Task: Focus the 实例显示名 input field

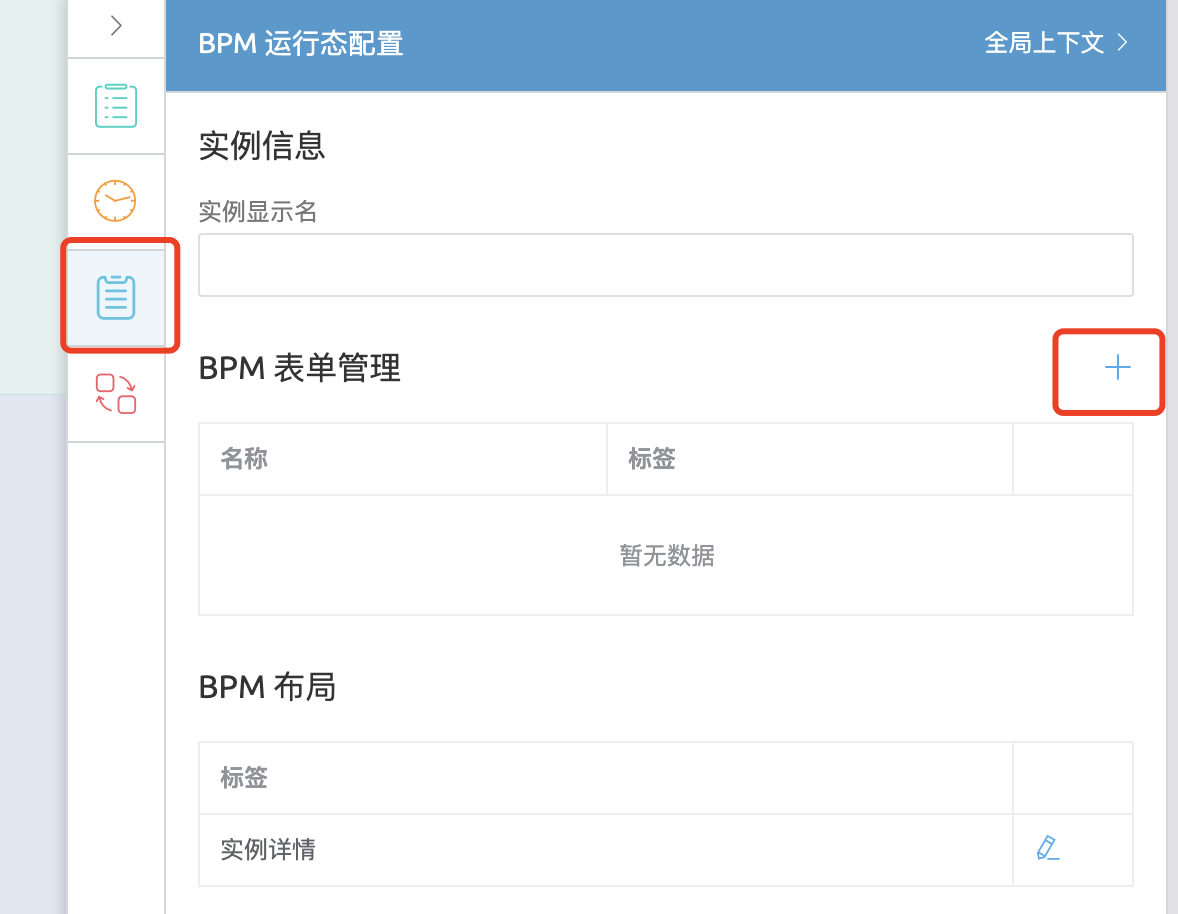Action: (x=665, y=265)
